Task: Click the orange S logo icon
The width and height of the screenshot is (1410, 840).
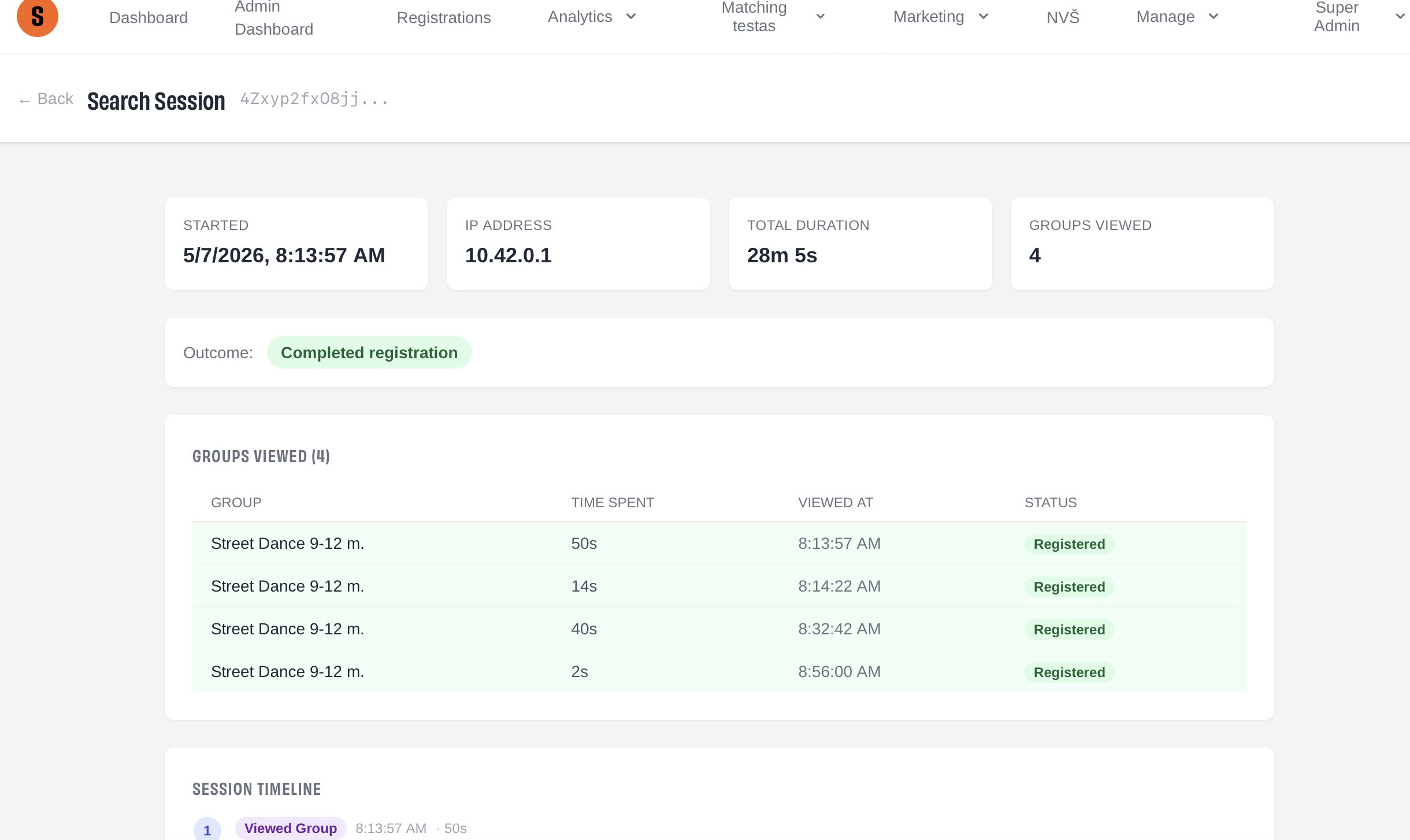Action: click(x=38, y=16)
